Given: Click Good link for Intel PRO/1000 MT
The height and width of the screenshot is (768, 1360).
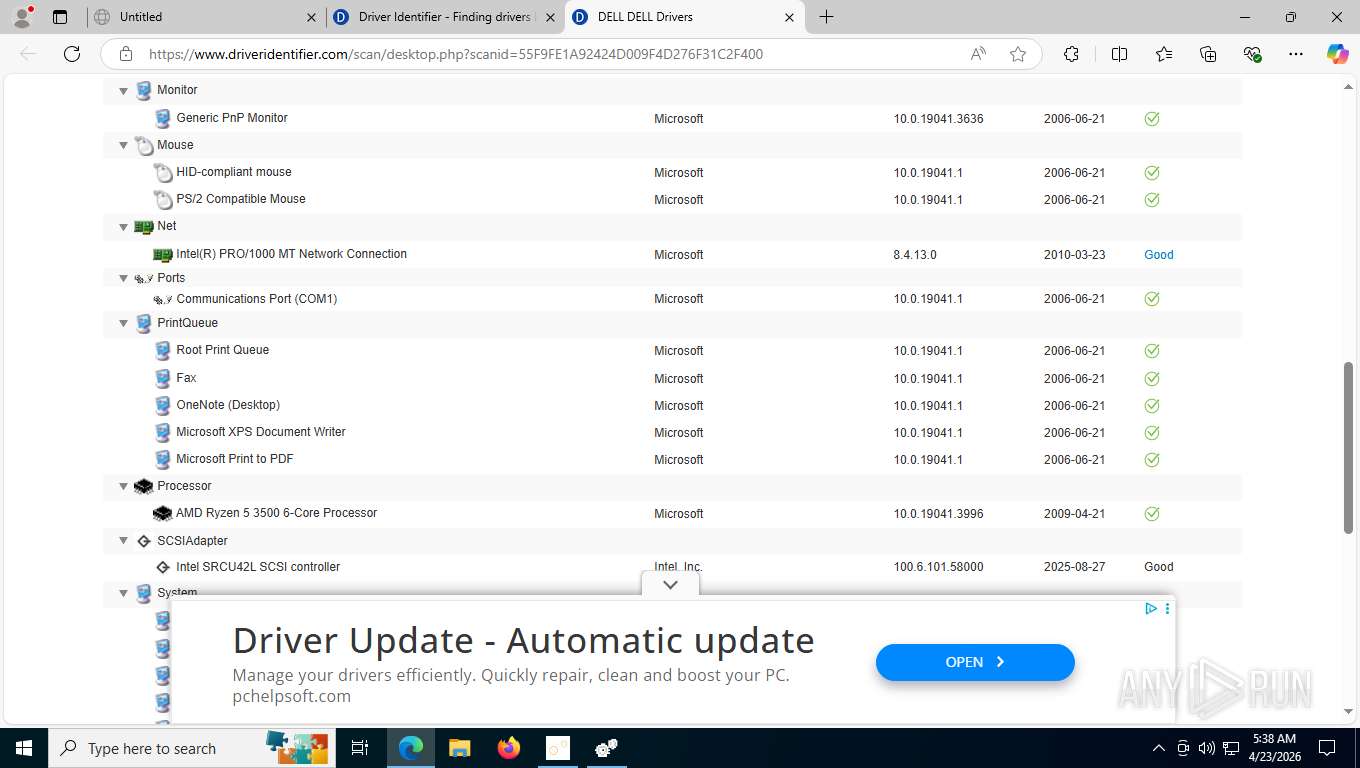Looking at the screenshot, I should coord(1159,255).
